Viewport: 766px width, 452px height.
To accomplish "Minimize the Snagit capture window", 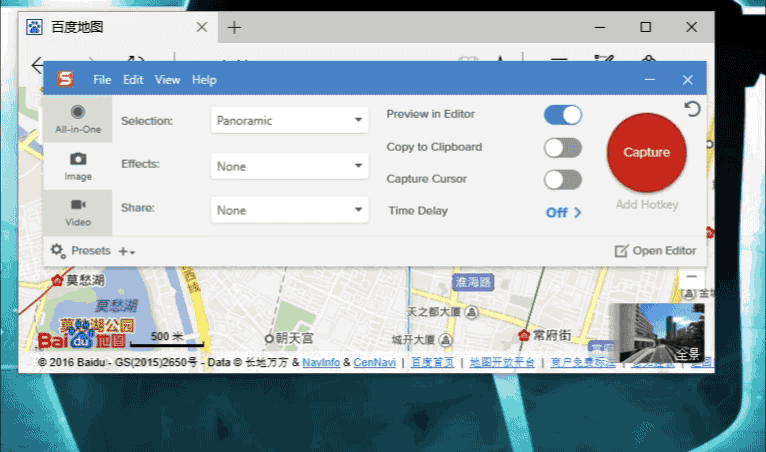I will pos(649,80).
